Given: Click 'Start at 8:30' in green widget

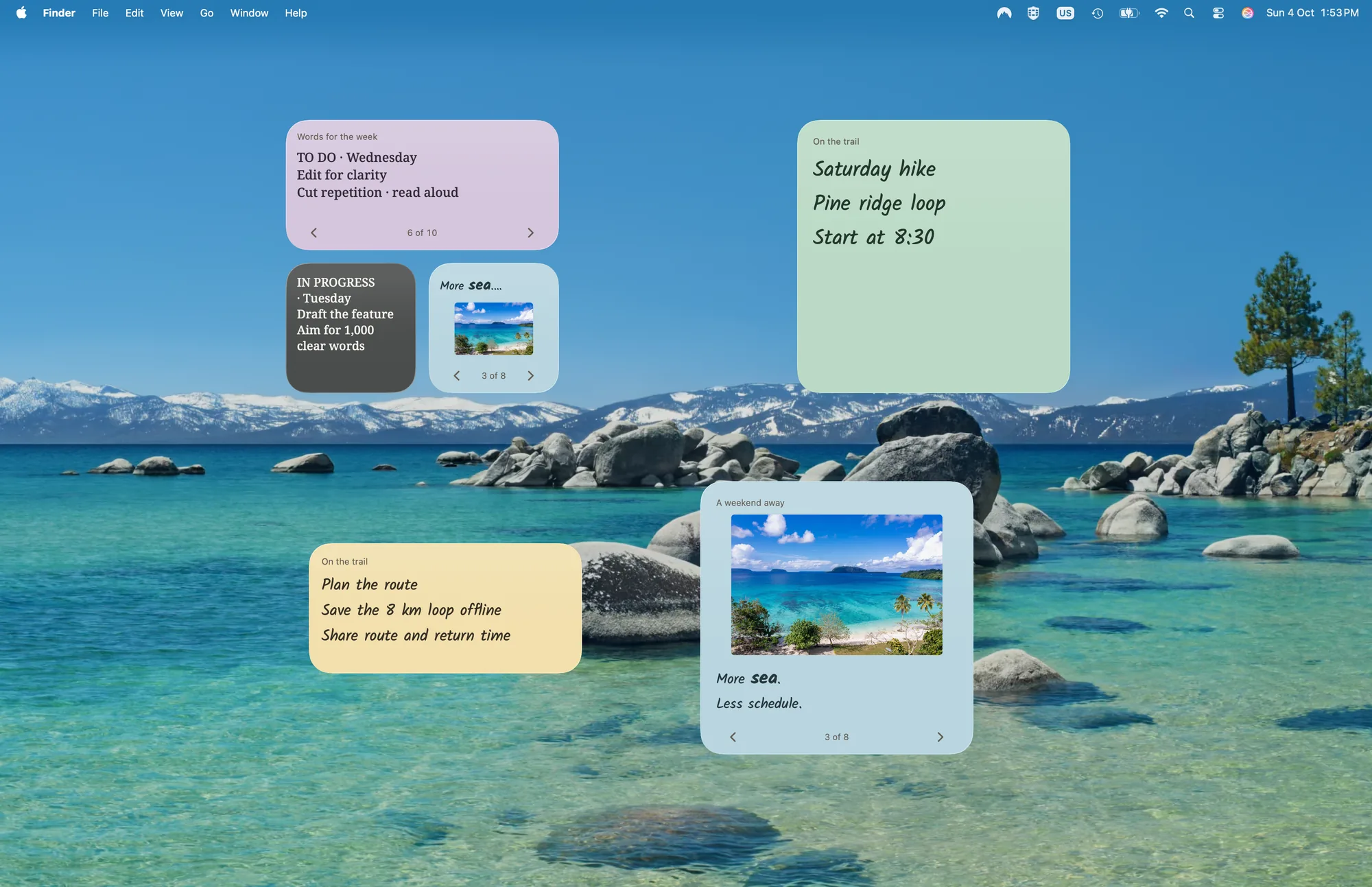Looking at the screenshot, I should 873,237.
